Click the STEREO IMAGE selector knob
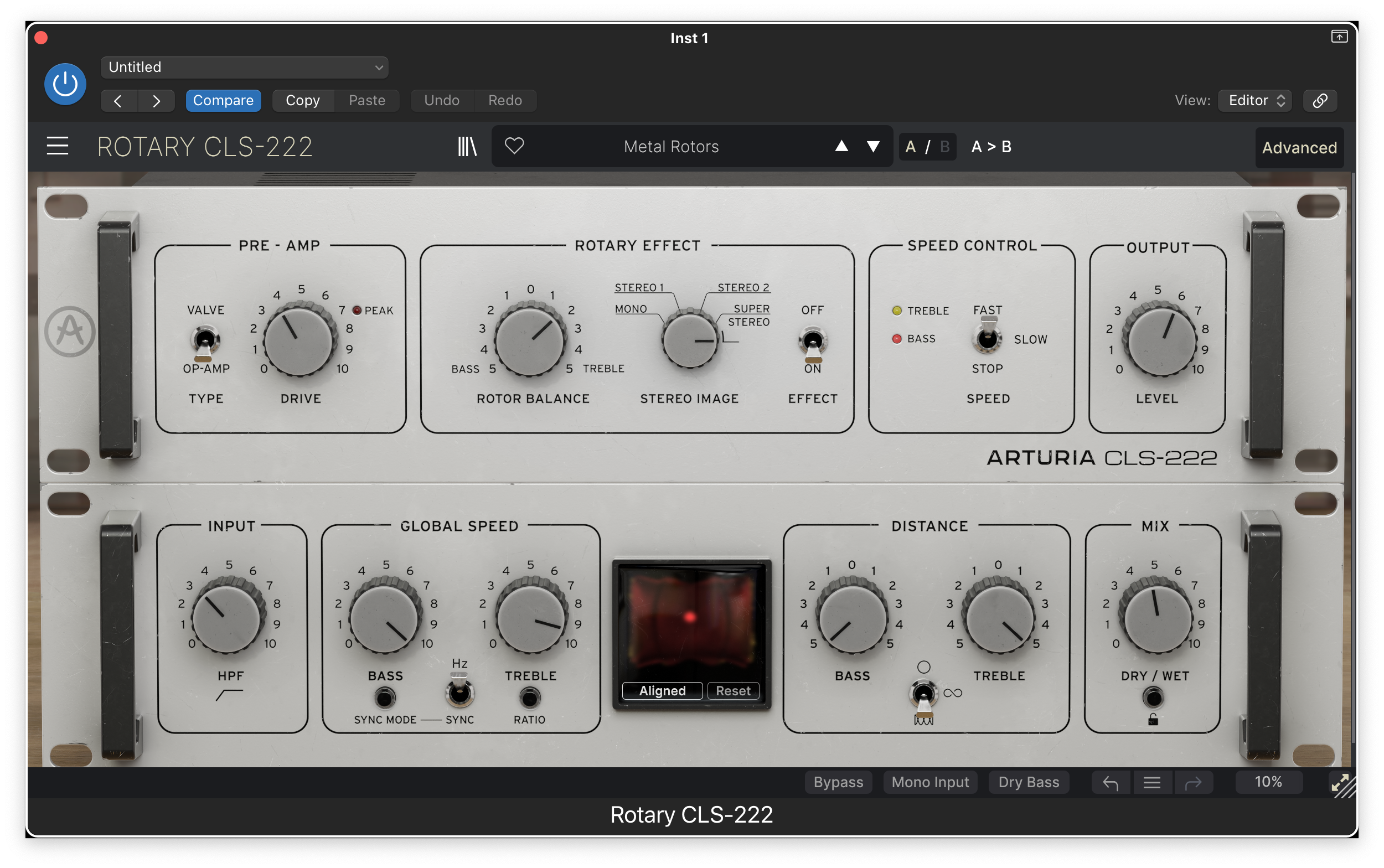 [690, 340]
